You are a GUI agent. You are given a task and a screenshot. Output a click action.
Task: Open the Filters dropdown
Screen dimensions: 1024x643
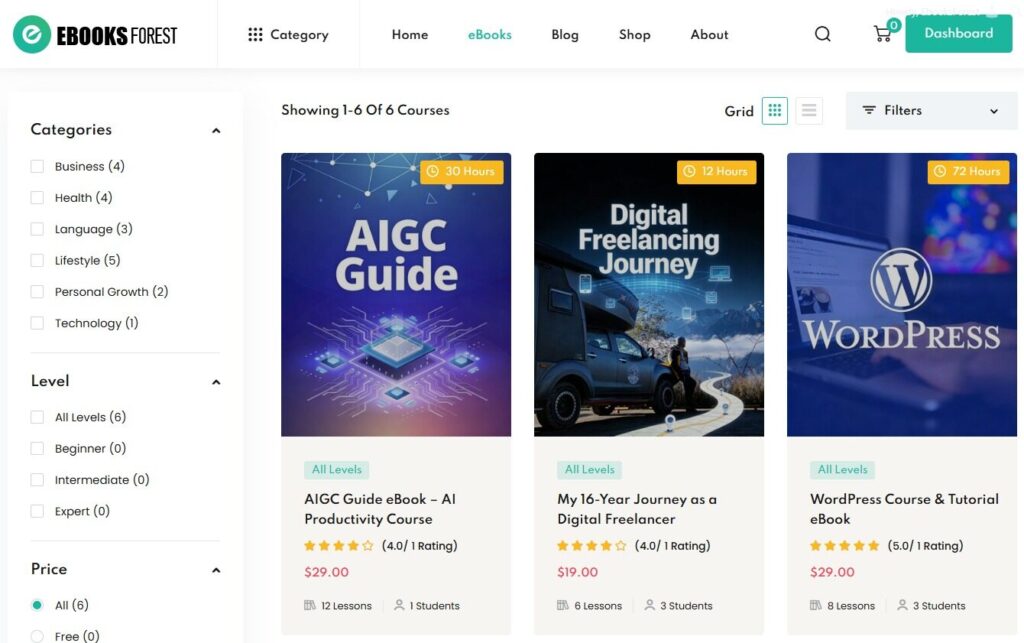(930, 111)
